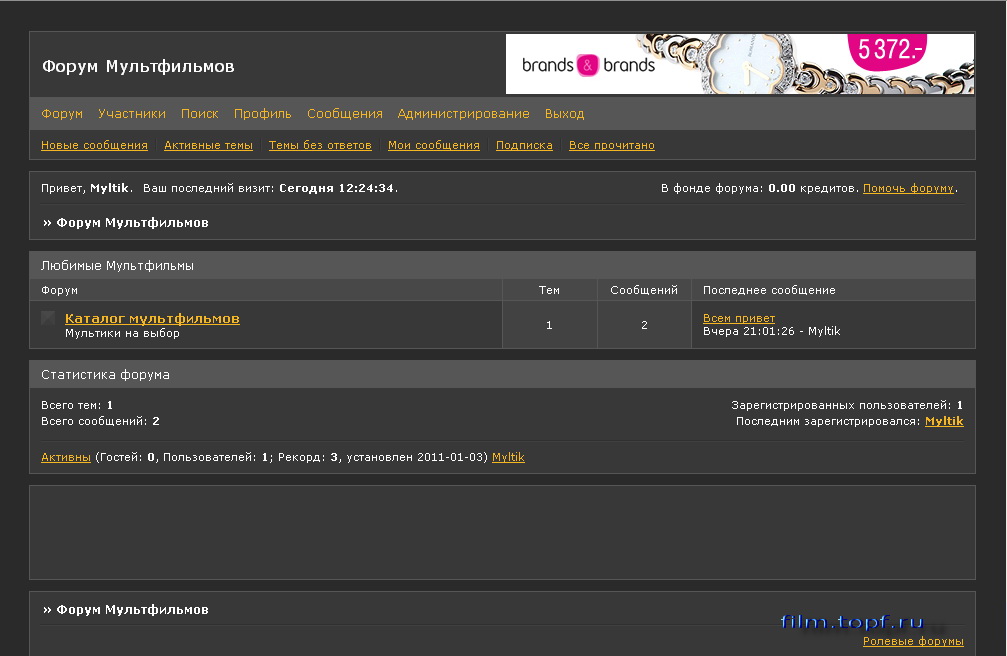The height and width of the screenshot is (656, 1007).
Task: Show Темы без ответов
Action: [319, 144]
